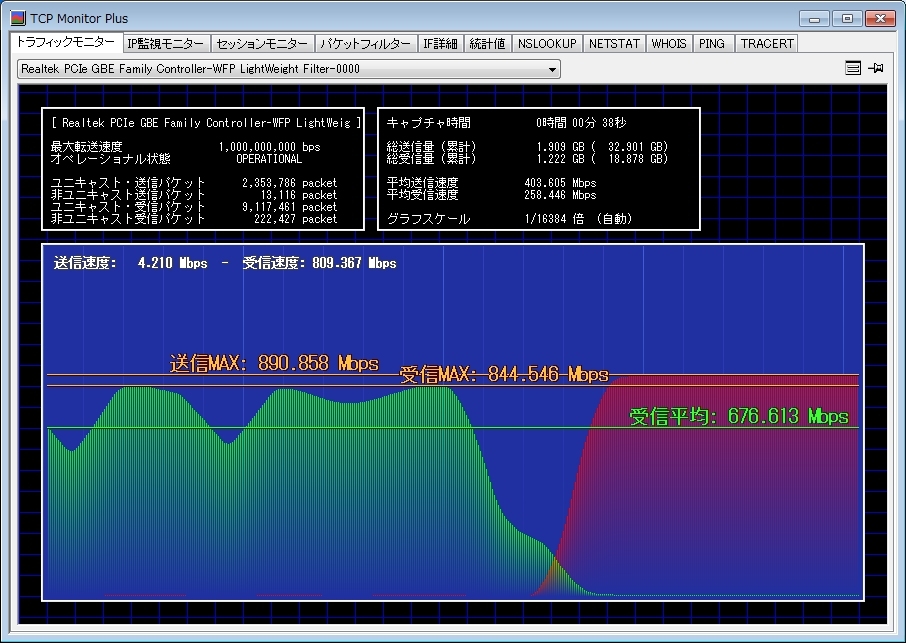Open the IF詳細 tab
The image size is (906, 643).
[440, 44]
